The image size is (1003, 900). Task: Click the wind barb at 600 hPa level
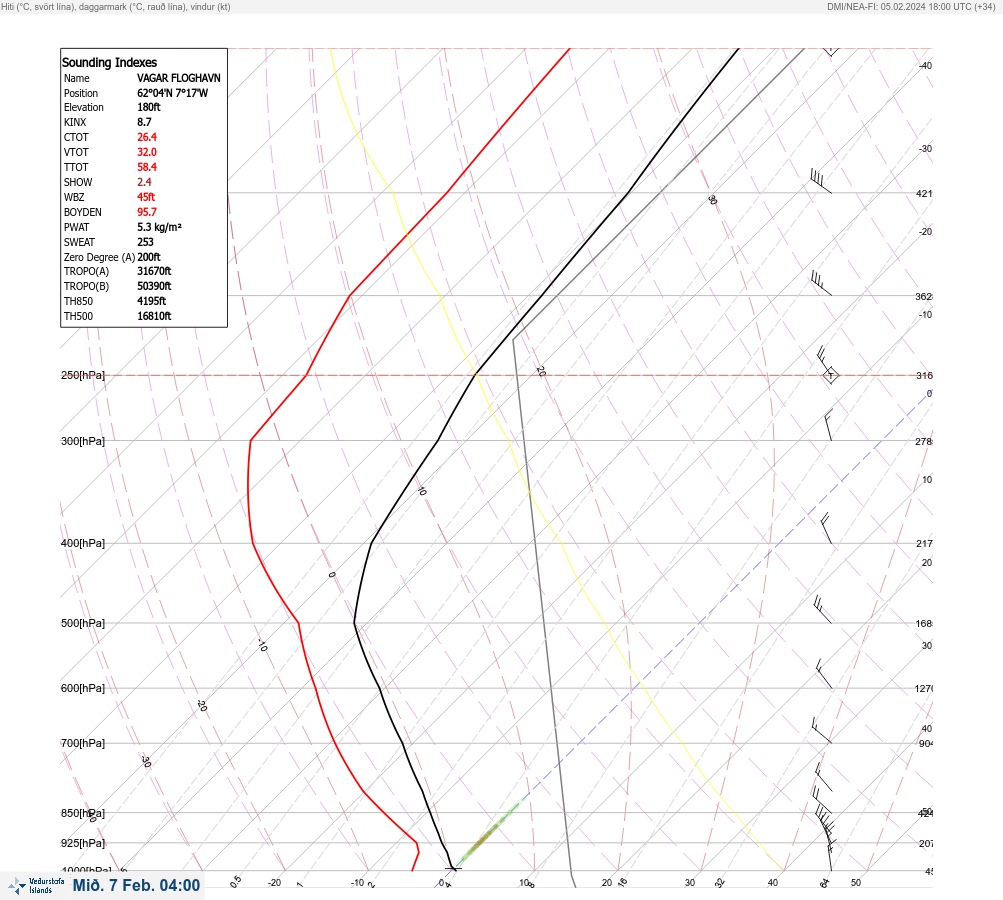(824, 674)
